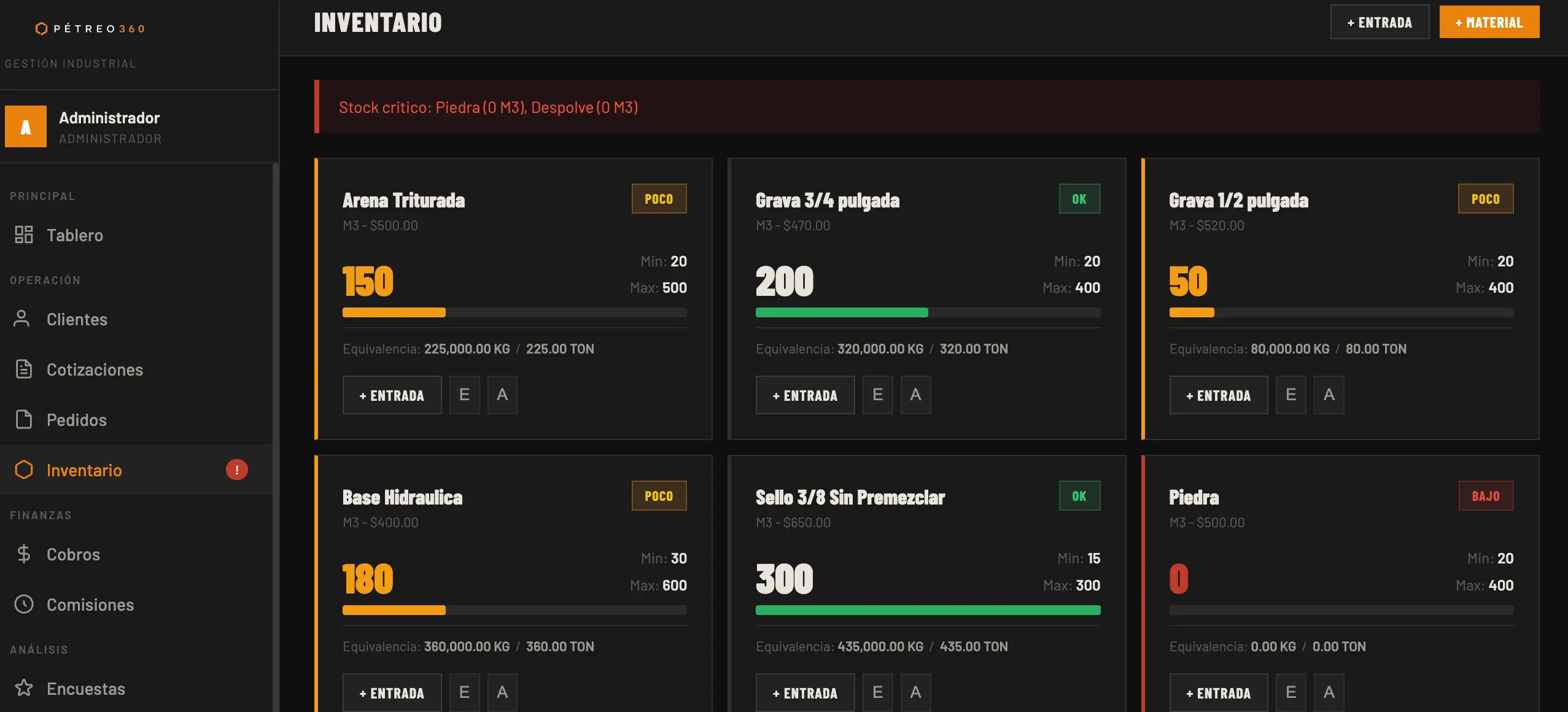Open the Tablero menu item
The height and width of the screenshot is (712, 1568).
(x=136, y=234)
